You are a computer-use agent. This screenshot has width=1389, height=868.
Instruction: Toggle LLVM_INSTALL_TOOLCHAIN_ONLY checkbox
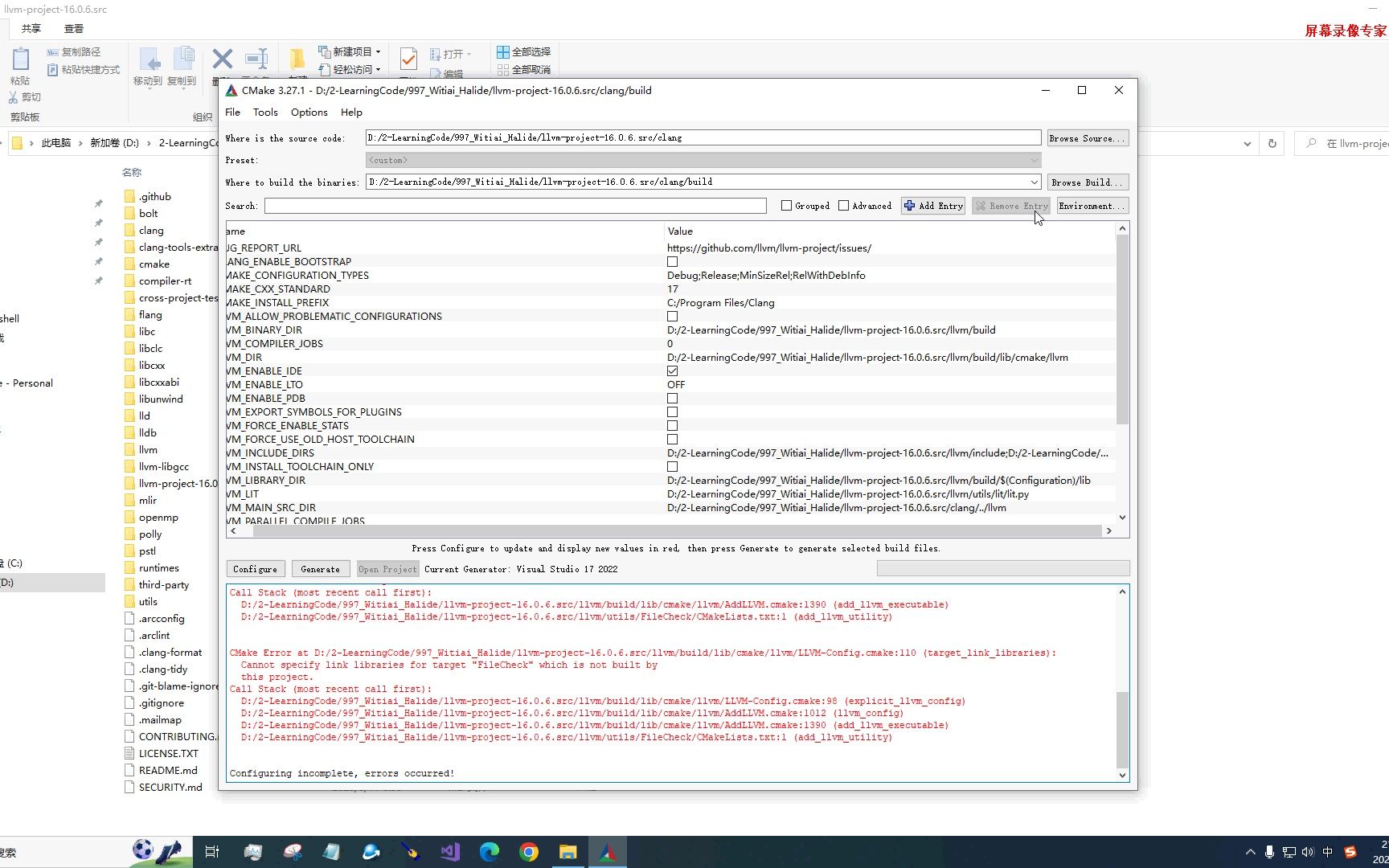point(673,466)
